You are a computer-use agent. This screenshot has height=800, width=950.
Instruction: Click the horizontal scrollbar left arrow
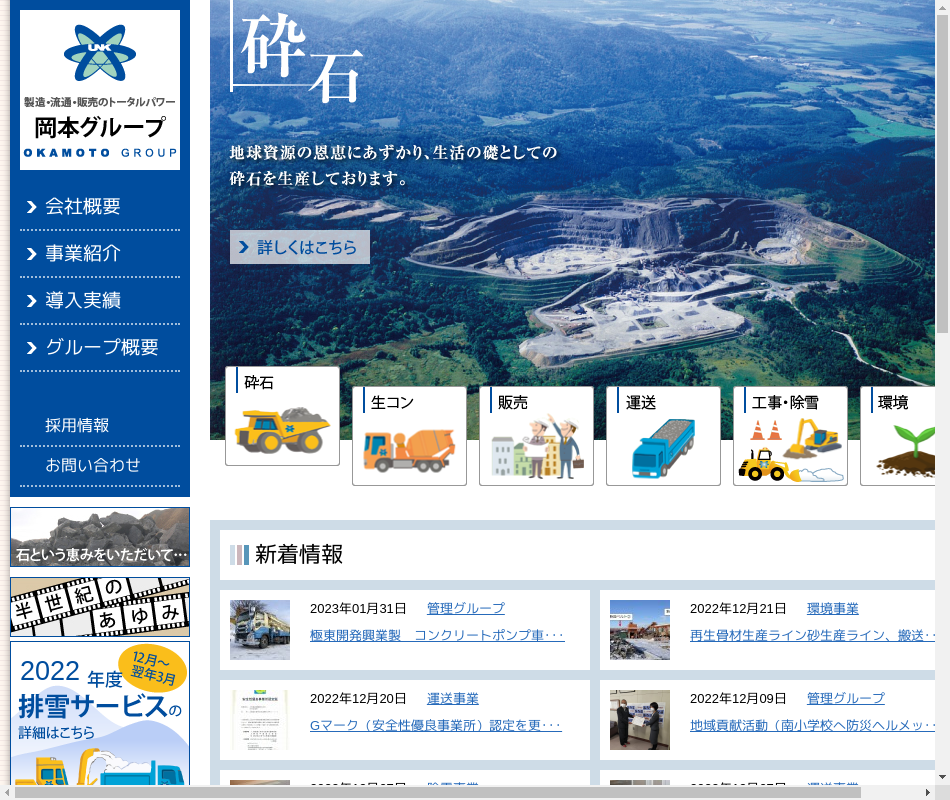click(x=7, y=793)
